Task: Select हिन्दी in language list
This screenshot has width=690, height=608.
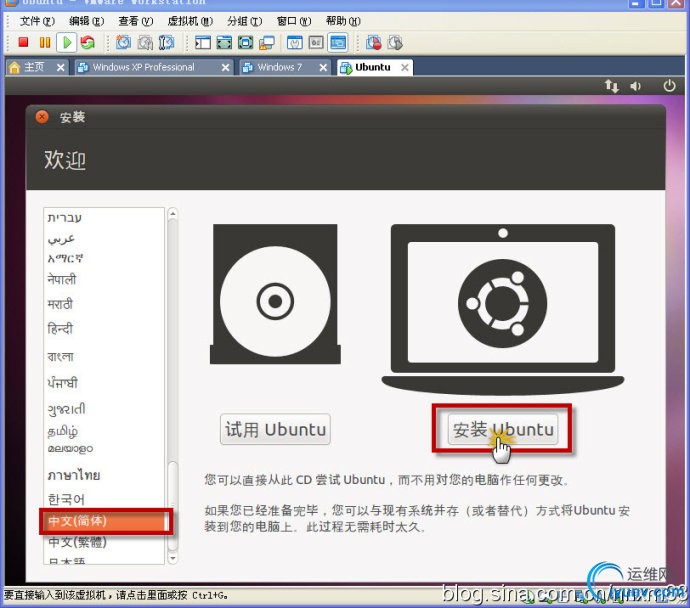Action: click(x=104, y=329)
